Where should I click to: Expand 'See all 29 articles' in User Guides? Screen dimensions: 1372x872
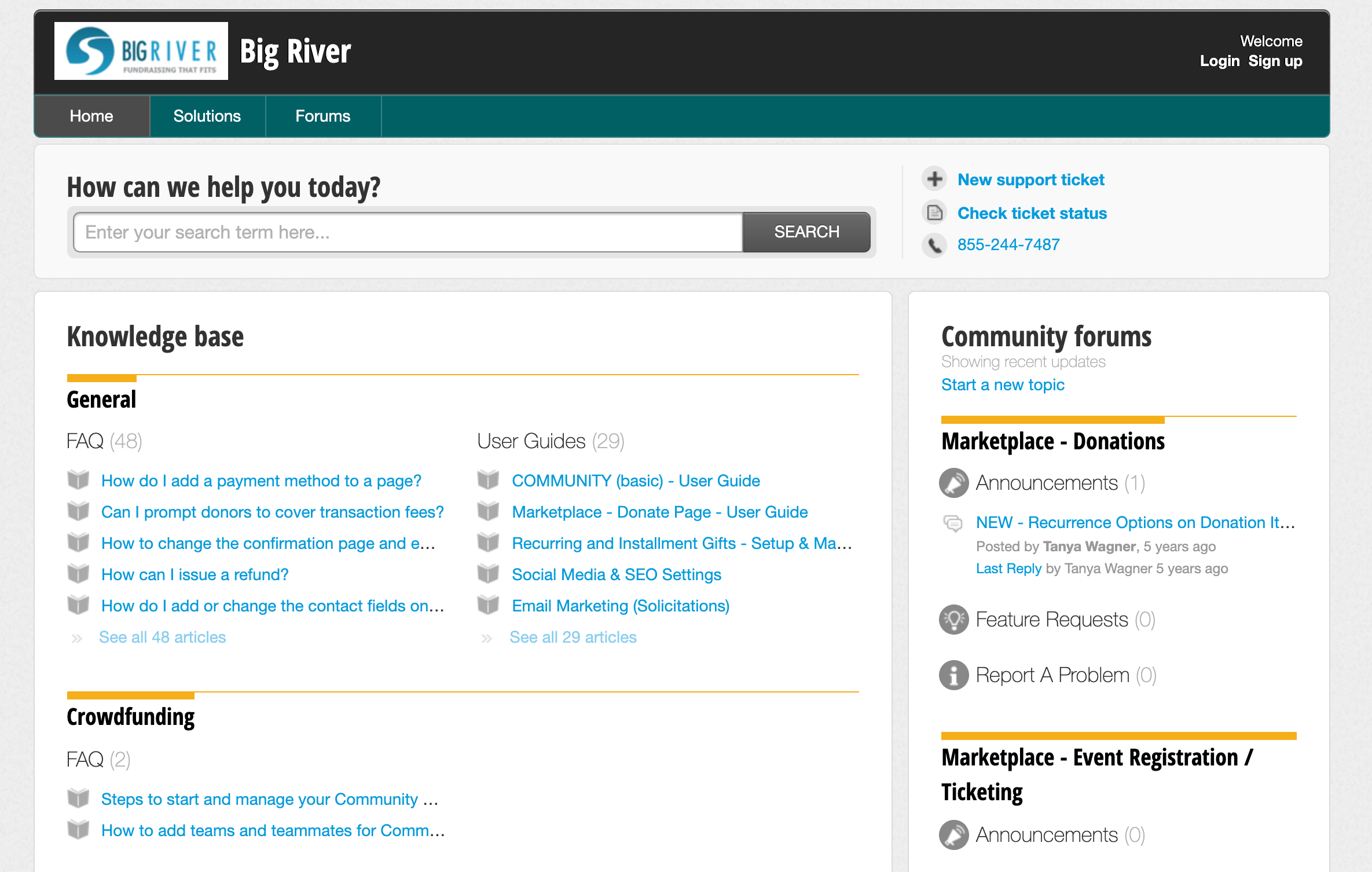click(x=573, y=637)
